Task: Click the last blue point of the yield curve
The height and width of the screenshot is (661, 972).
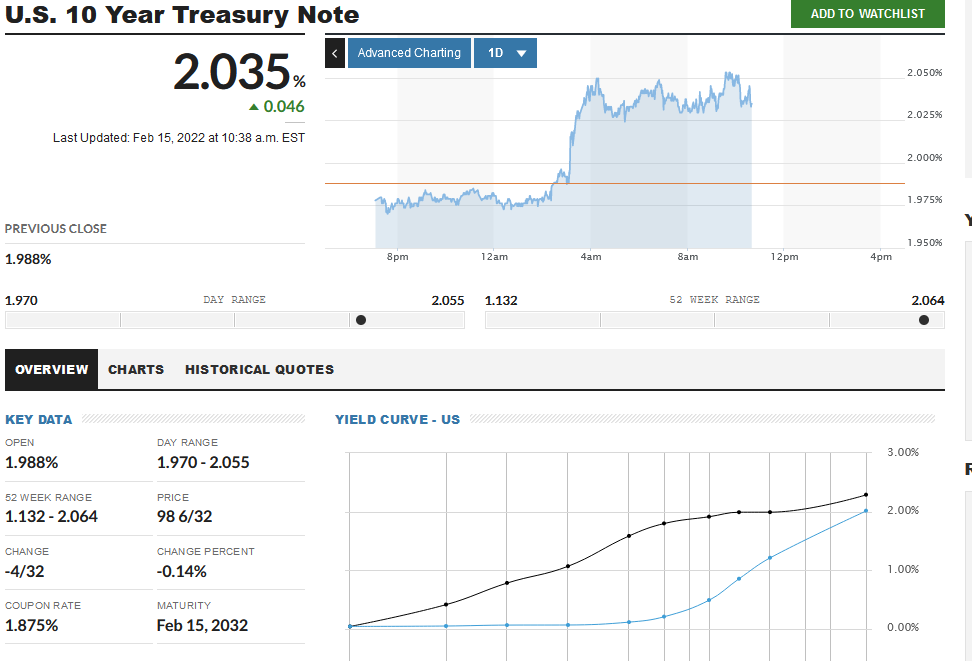Action: [x=866, y=511]
